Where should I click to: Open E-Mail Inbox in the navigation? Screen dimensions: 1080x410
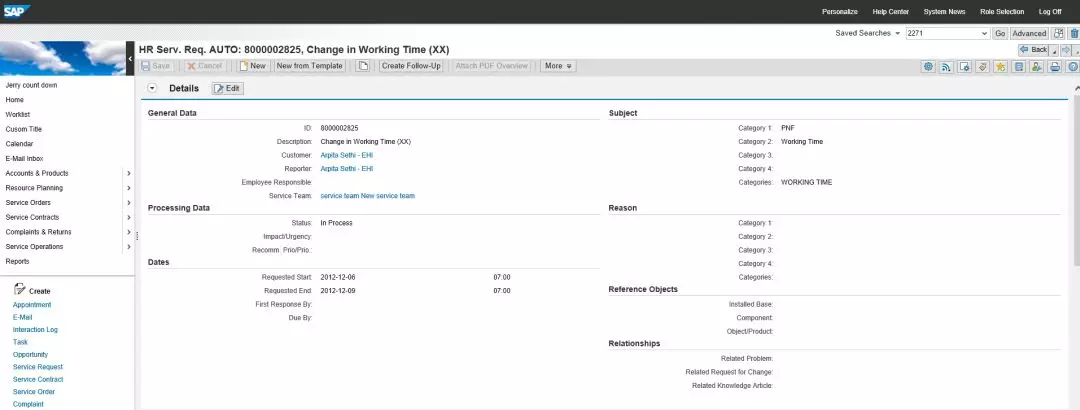click(24, 158)
